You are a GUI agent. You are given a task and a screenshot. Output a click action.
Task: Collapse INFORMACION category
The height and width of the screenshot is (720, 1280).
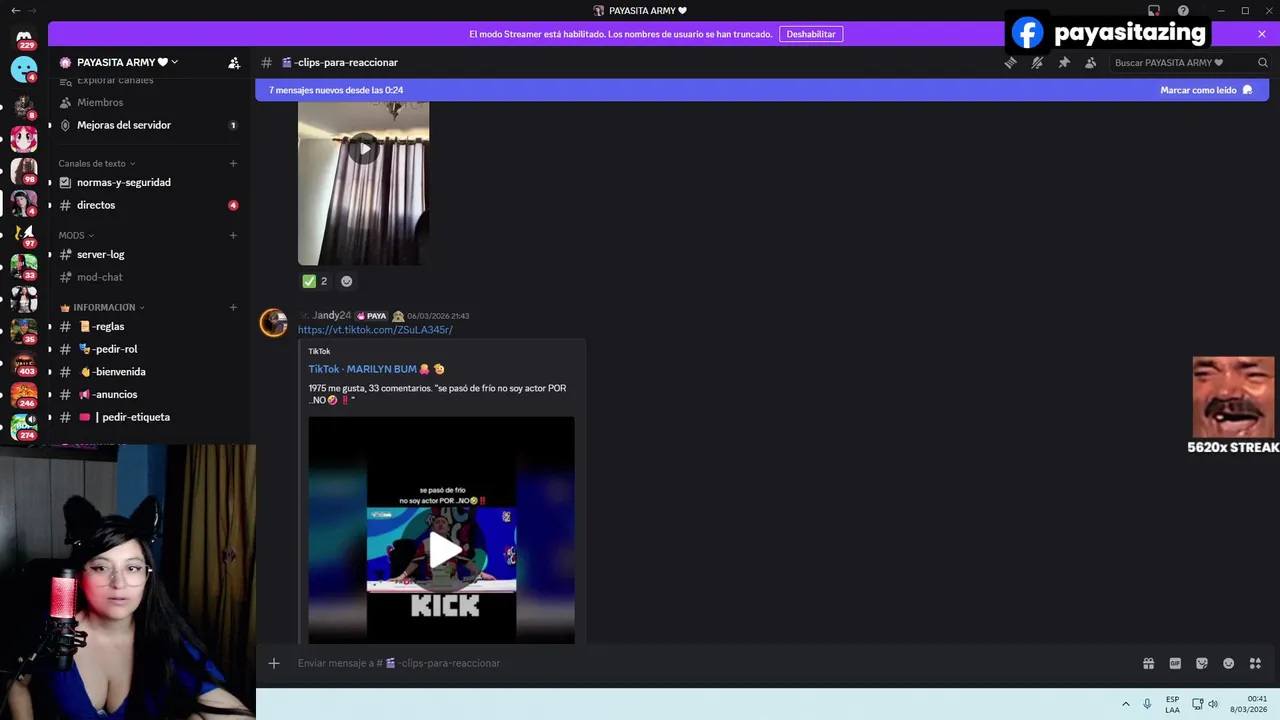point(103,307)
